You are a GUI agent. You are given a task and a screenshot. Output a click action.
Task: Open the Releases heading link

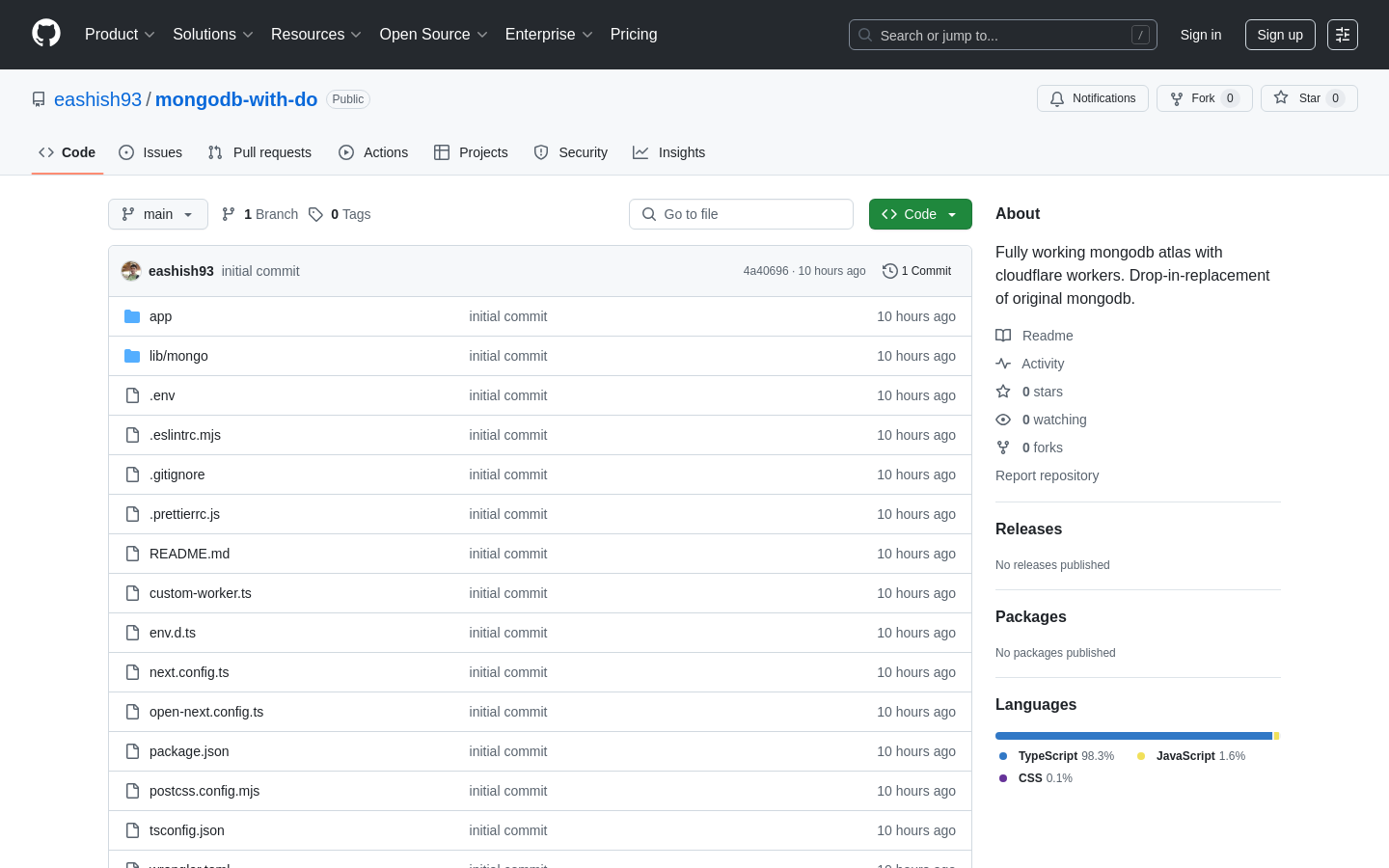1028,529
